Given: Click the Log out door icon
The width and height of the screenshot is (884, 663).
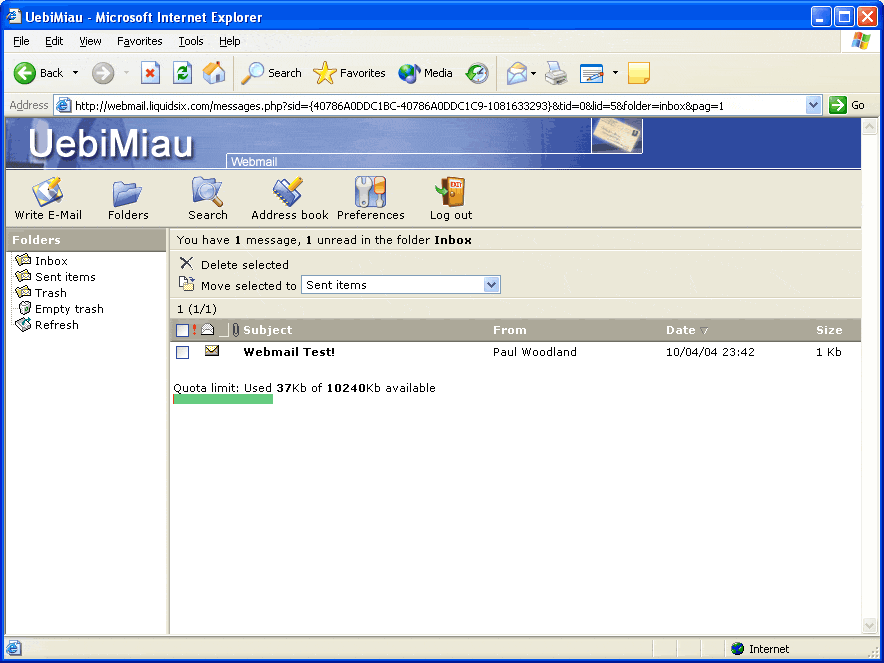Looking at the screenshot, I should (450, 192).
